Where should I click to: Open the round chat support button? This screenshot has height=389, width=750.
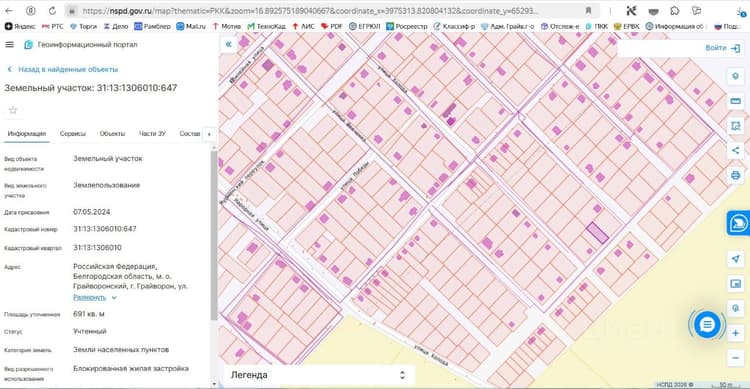coord(707,325)
